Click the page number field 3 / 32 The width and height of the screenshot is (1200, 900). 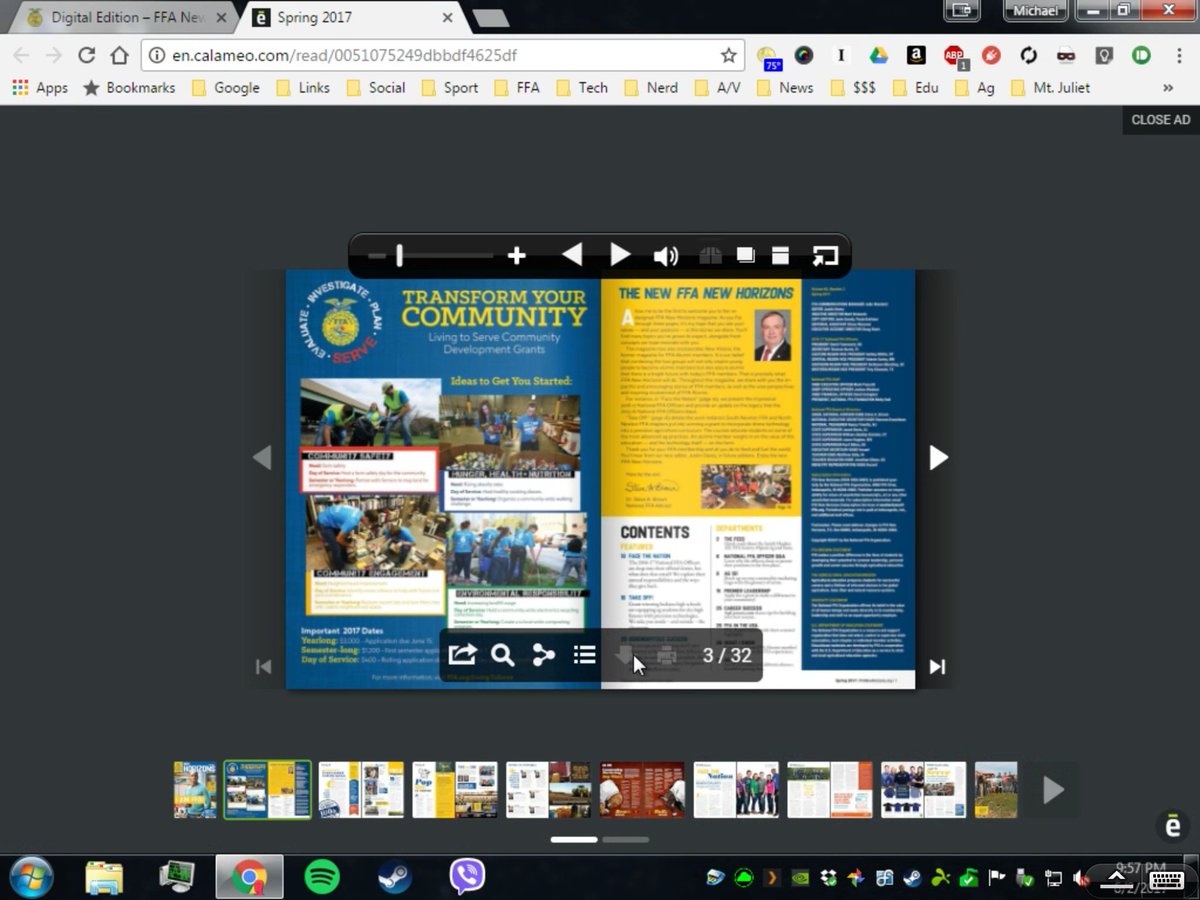click(727, 656)
